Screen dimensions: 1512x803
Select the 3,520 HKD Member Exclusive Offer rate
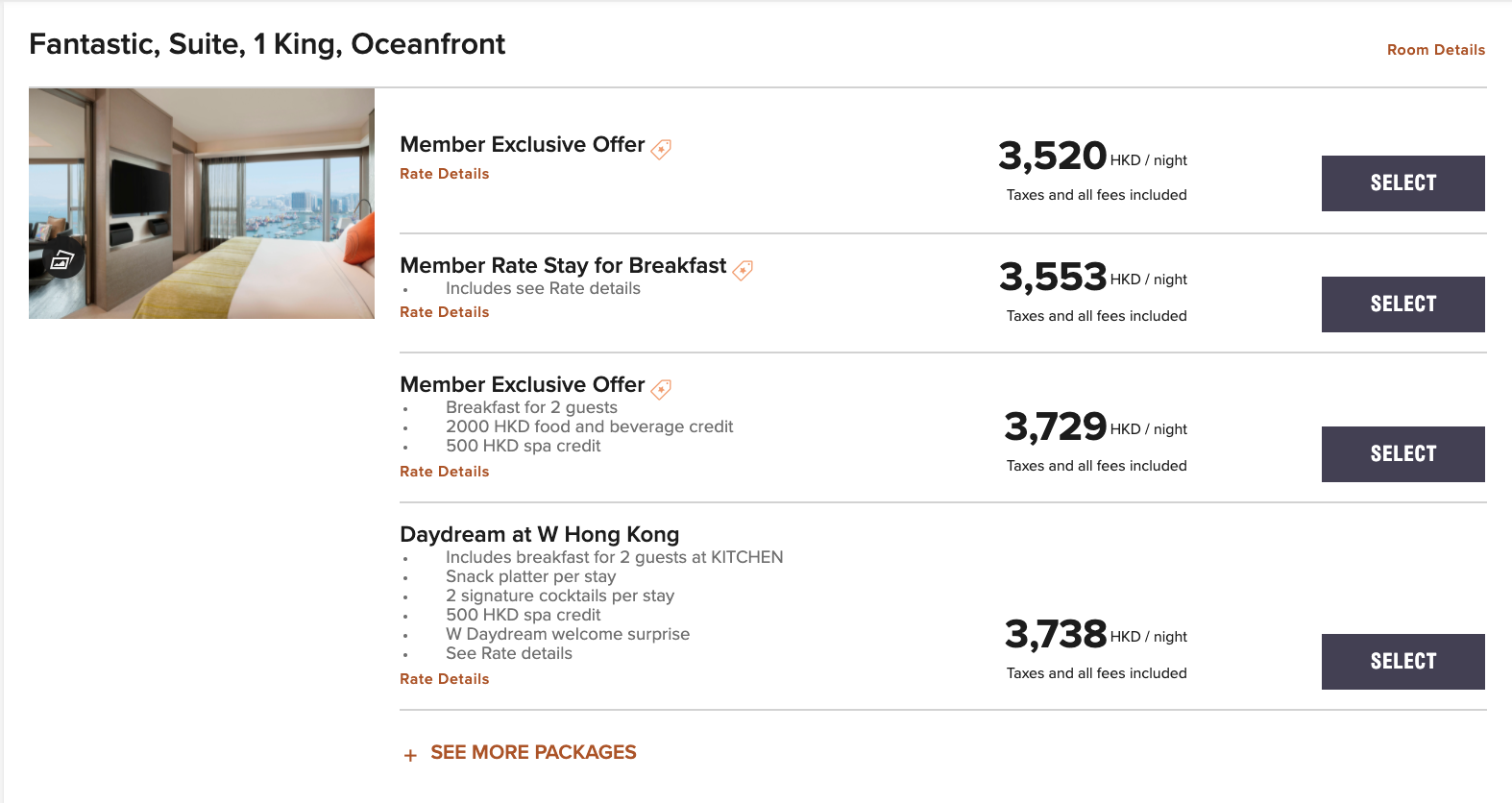point(1402,183)
